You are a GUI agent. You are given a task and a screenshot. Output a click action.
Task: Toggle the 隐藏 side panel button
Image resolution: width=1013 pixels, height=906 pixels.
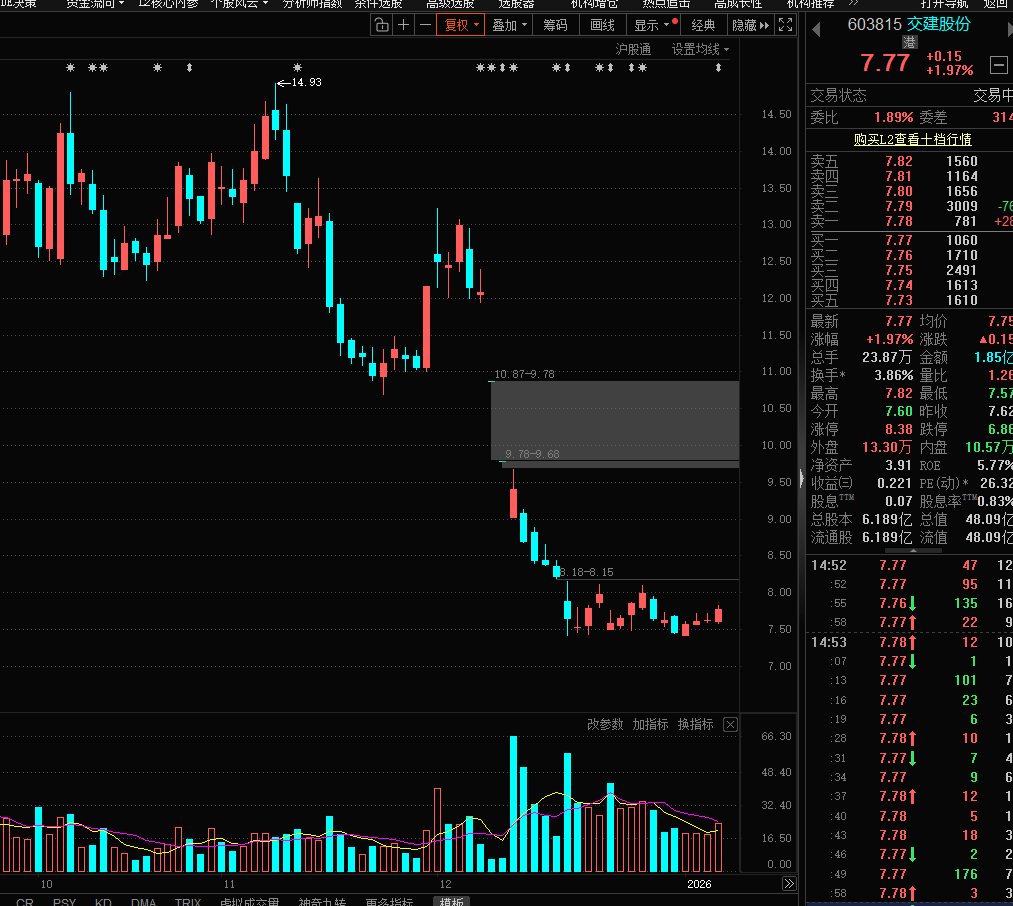click(750, 25)
